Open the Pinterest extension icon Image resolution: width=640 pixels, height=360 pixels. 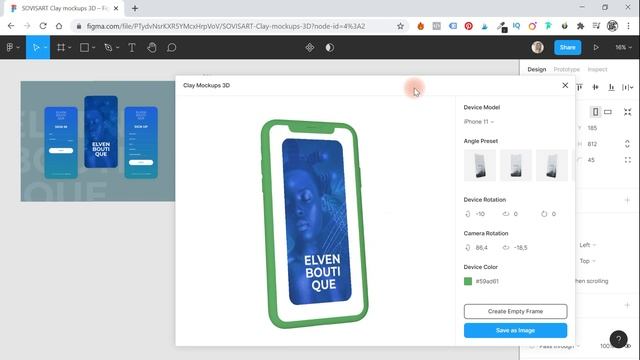[469, 26]
